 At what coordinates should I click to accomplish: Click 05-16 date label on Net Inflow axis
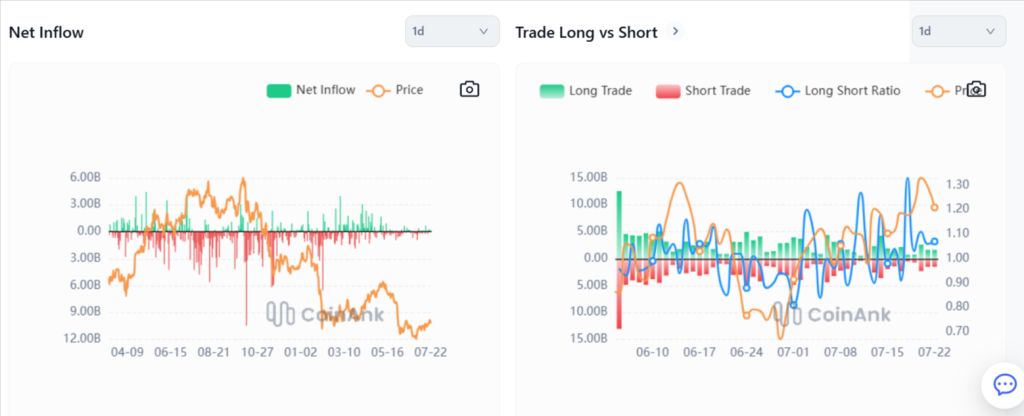click(387, 352)
